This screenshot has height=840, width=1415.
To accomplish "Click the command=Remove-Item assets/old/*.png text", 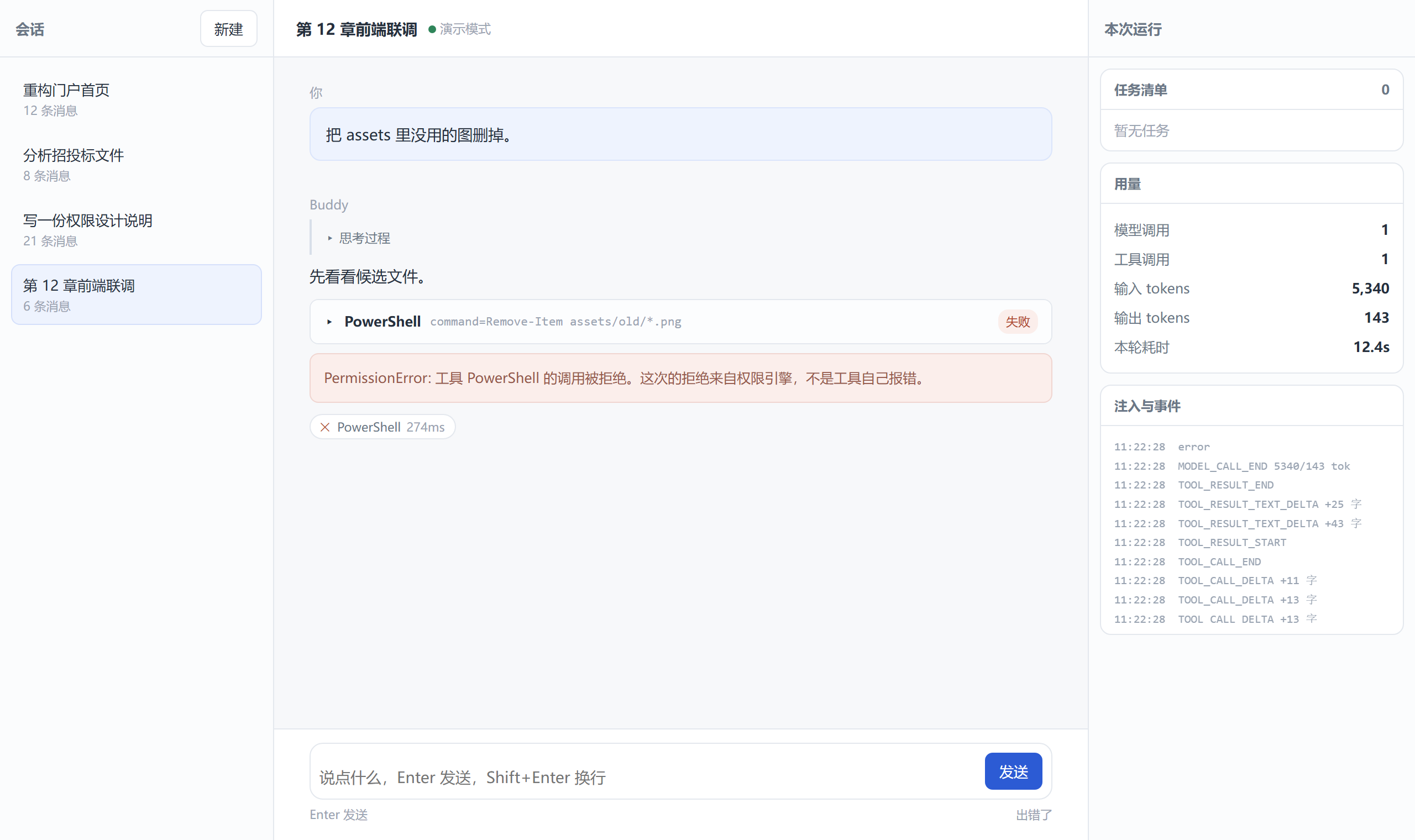I will pyautogui.click(x=555, y=322).
